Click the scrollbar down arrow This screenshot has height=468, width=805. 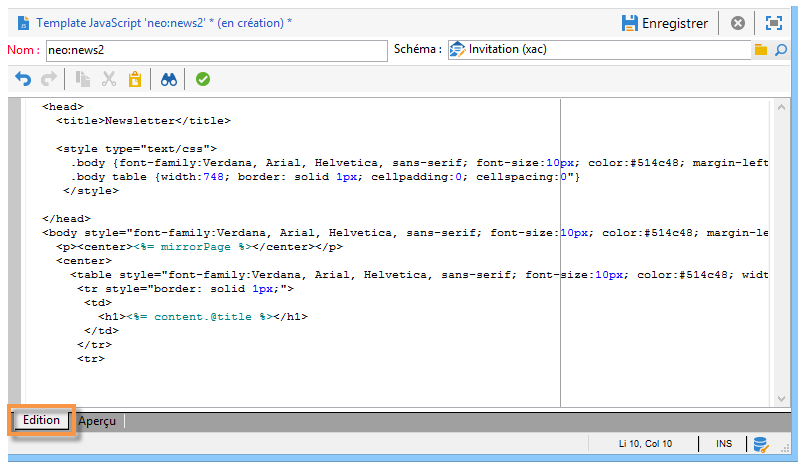pos(781,399)
